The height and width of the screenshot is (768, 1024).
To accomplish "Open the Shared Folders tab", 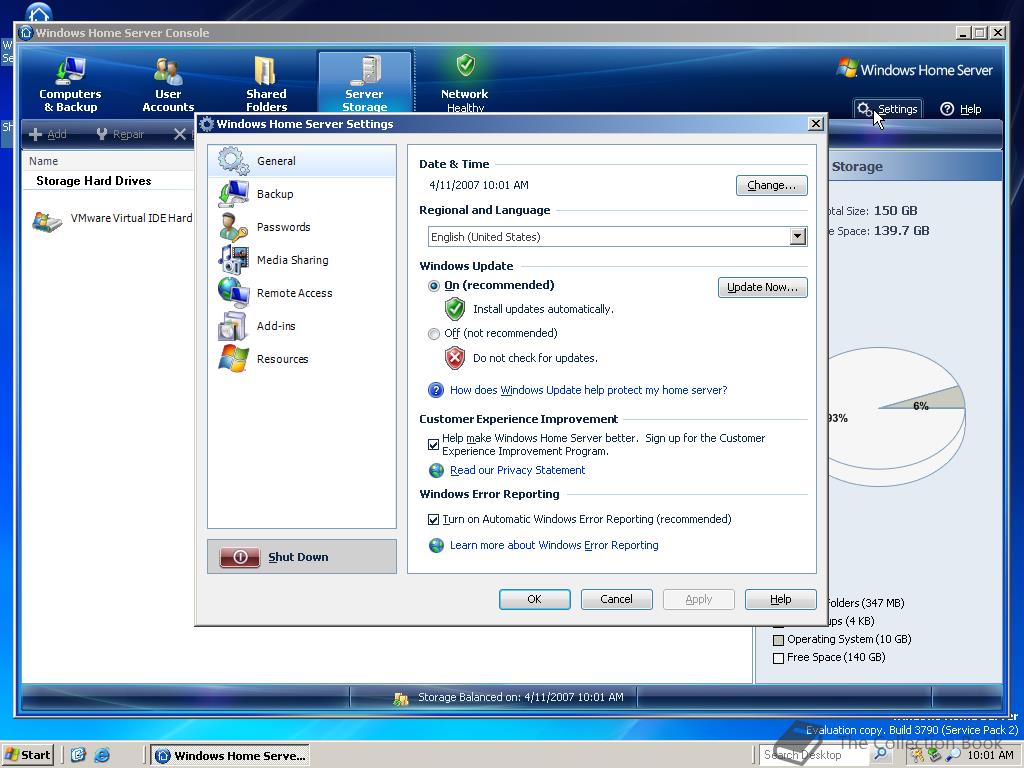I will point(266,84).
